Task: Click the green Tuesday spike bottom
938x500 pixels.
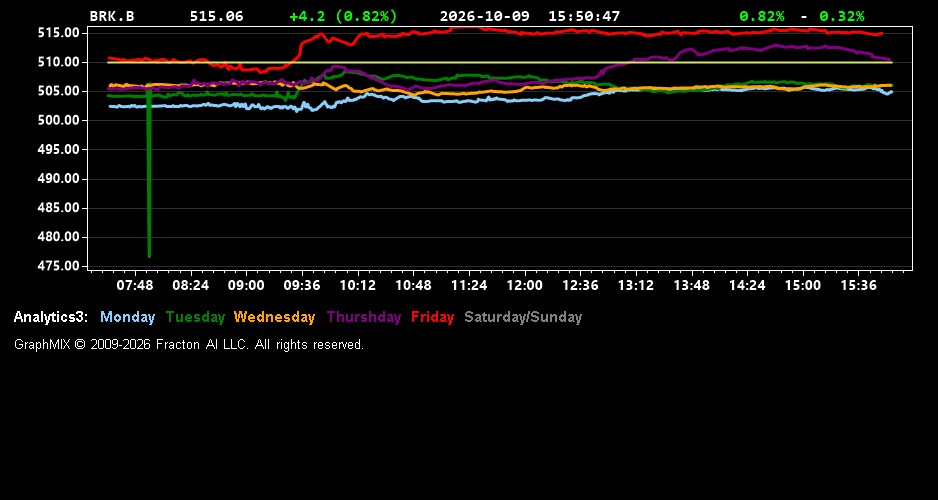Action: [x=149, y=254]
